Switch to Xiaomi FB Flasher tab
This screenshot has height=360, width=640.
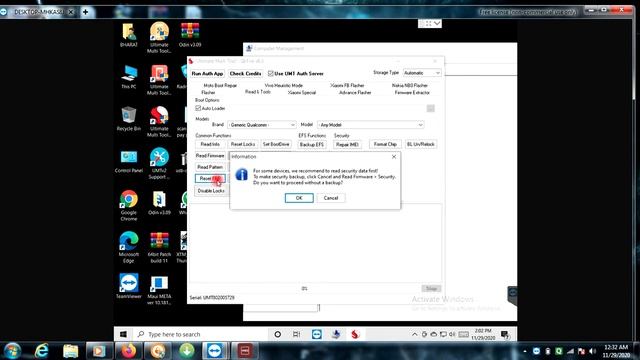(347, 85)
